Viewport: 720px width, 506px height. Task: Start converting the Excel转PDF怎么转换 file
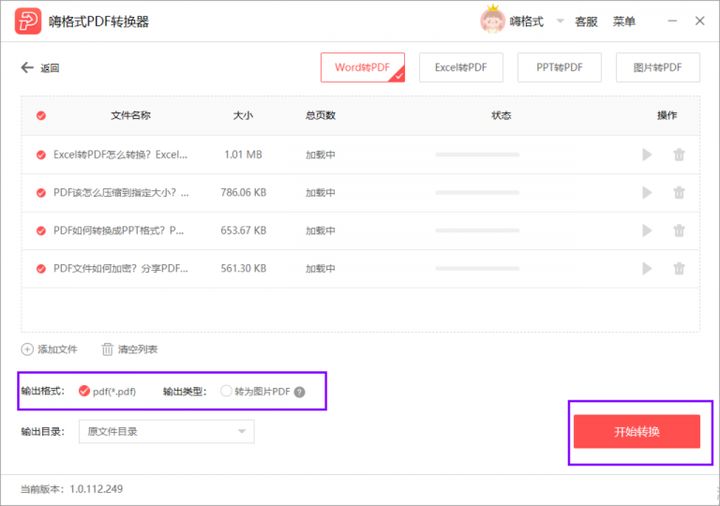[x=647, y=155]
